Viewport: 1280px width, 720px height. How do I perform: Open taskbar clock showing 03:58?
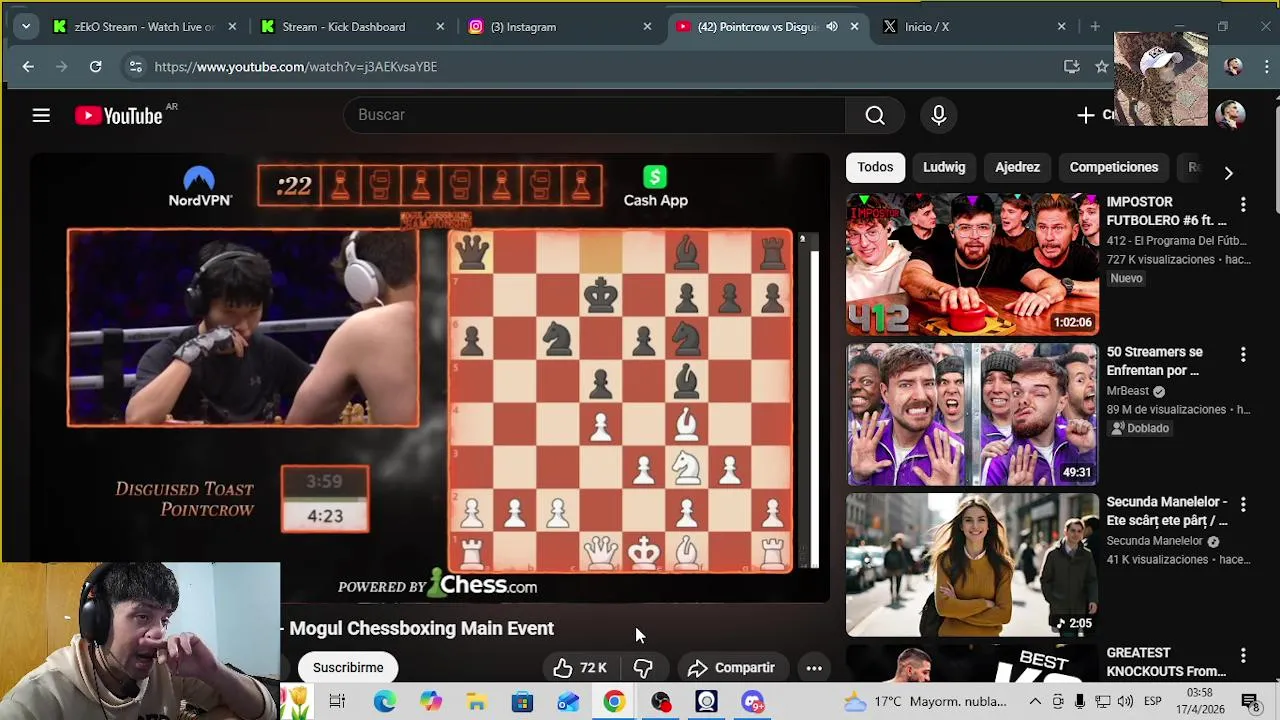[1199, 701]
